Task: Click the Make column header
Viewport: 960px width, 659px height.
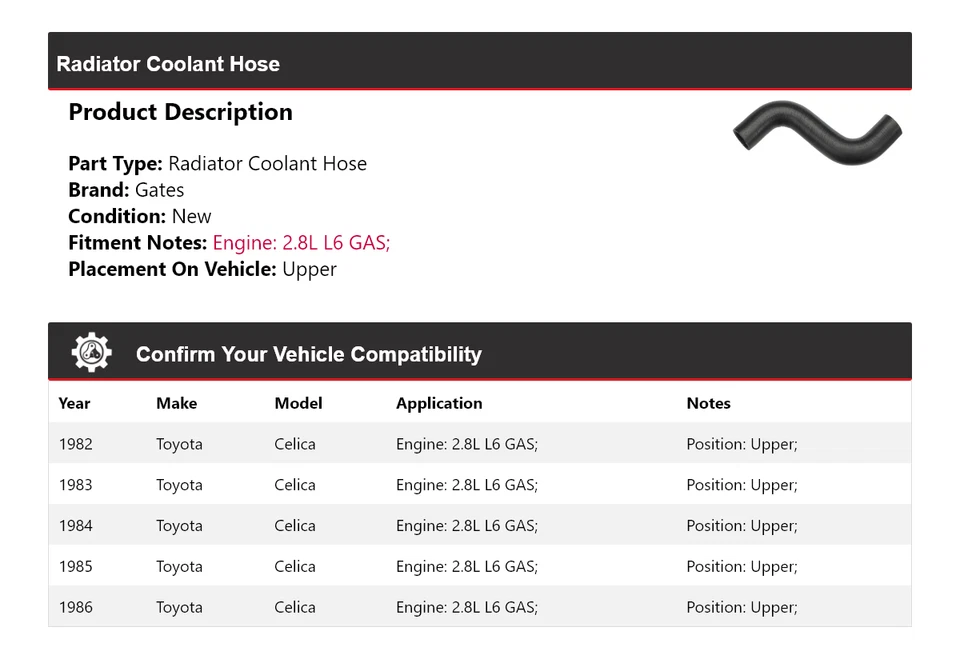Action: 176,403
